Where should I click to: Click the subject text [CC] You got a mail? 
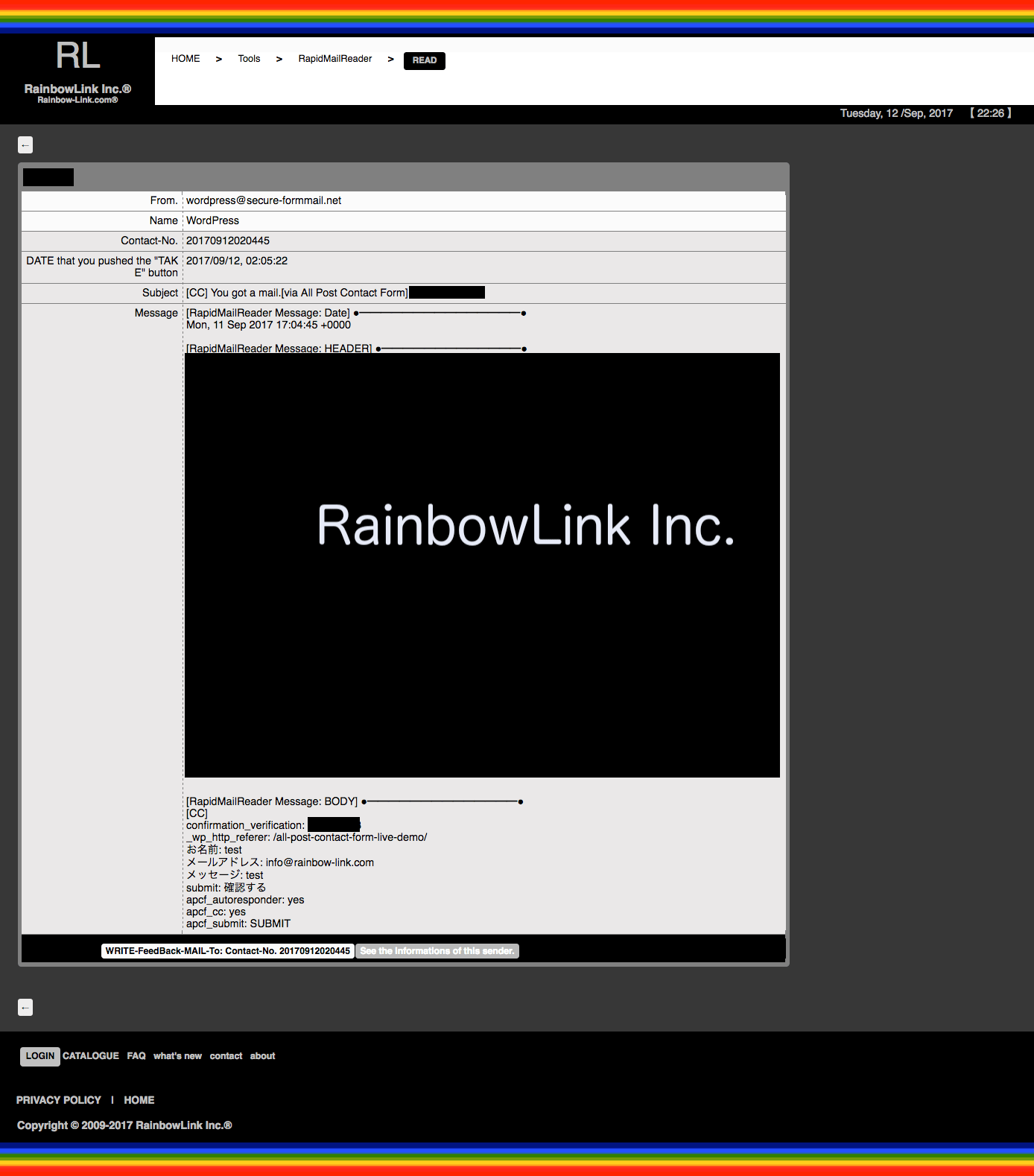pyautogui.click(x=296, y=293)
